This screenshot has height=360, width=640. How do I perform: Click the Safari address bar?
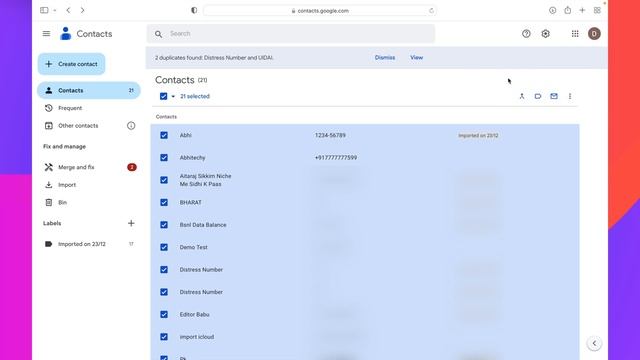320,11
